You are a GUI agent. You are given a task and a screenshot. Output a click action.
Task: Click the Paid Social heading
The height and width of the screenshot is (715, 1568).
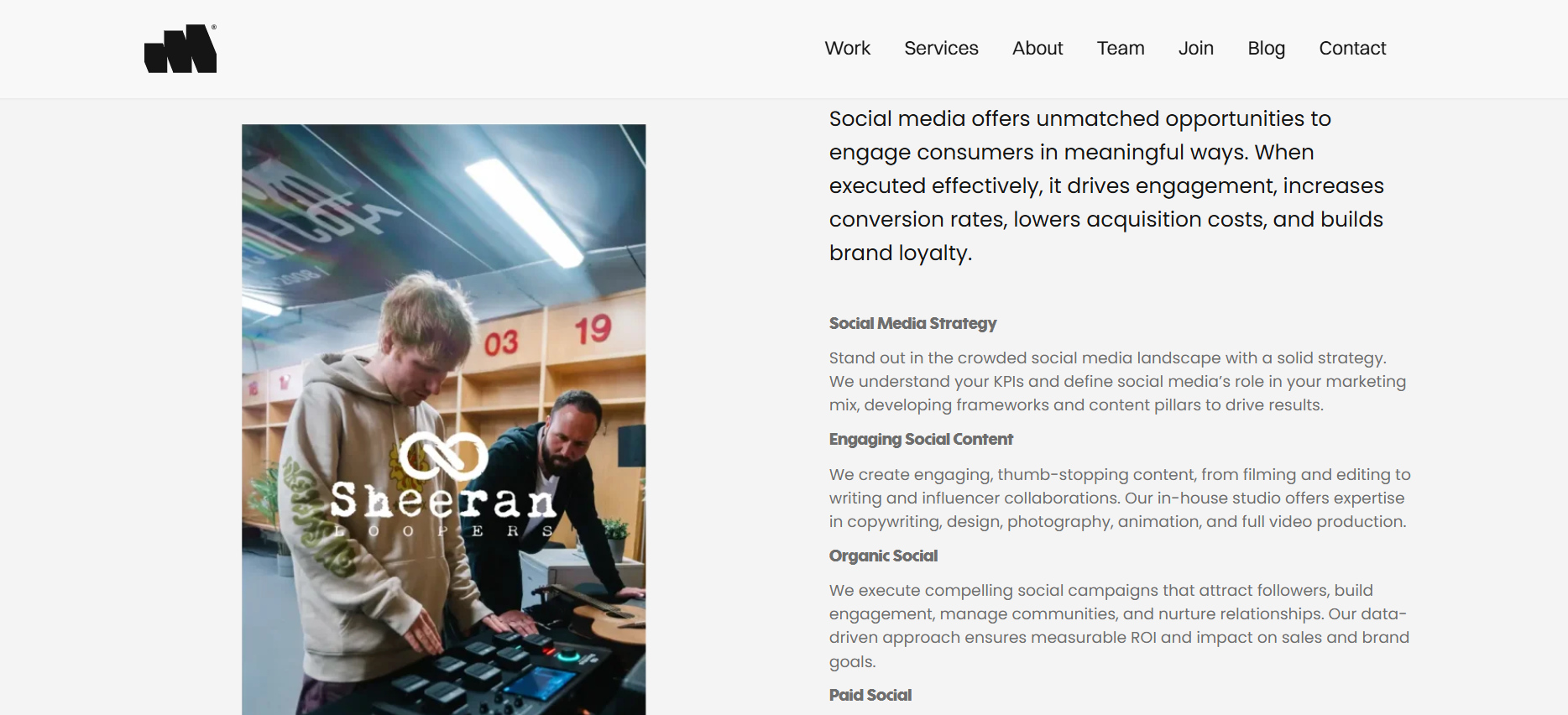870,695
